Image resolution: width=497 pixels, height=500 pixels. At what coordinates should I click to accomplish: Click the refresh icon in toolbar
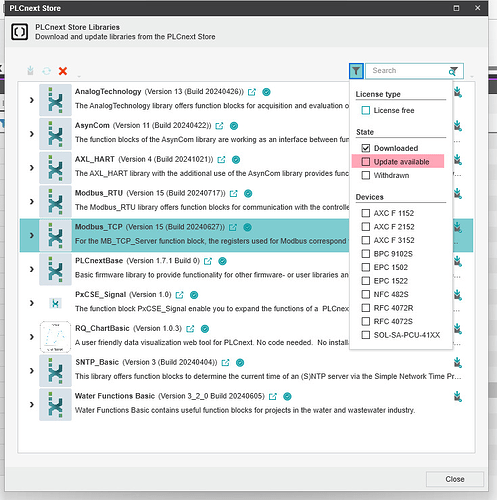coord(47,71)
